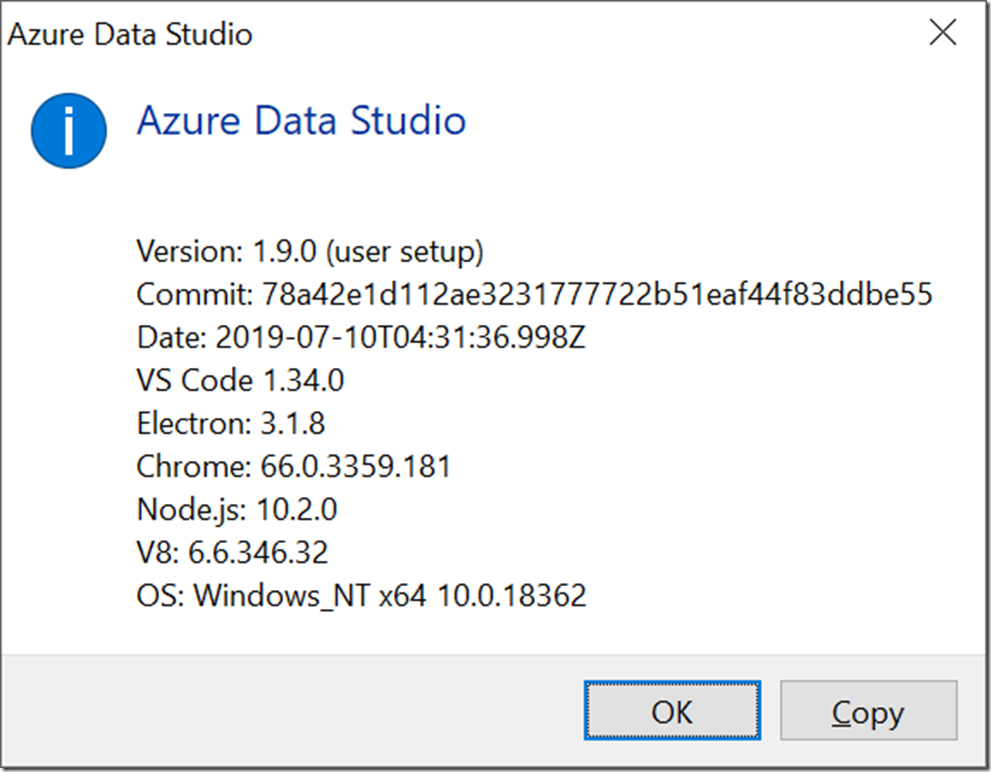The image size is (991, 772).
Task: Select the 'Version: 1.9.0 (user setup)' line
Action: coord(310,252)
